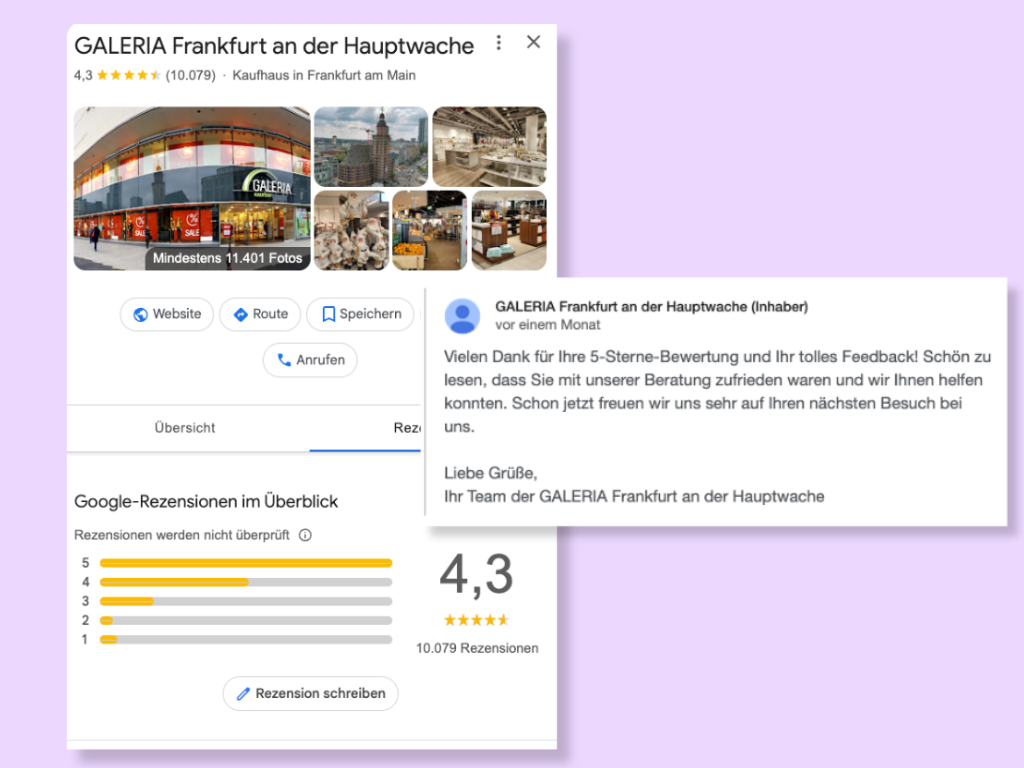
Task: Click the title 'GALERIA Frankfurt an der Hauptwache'
Action: click(274, 46)
